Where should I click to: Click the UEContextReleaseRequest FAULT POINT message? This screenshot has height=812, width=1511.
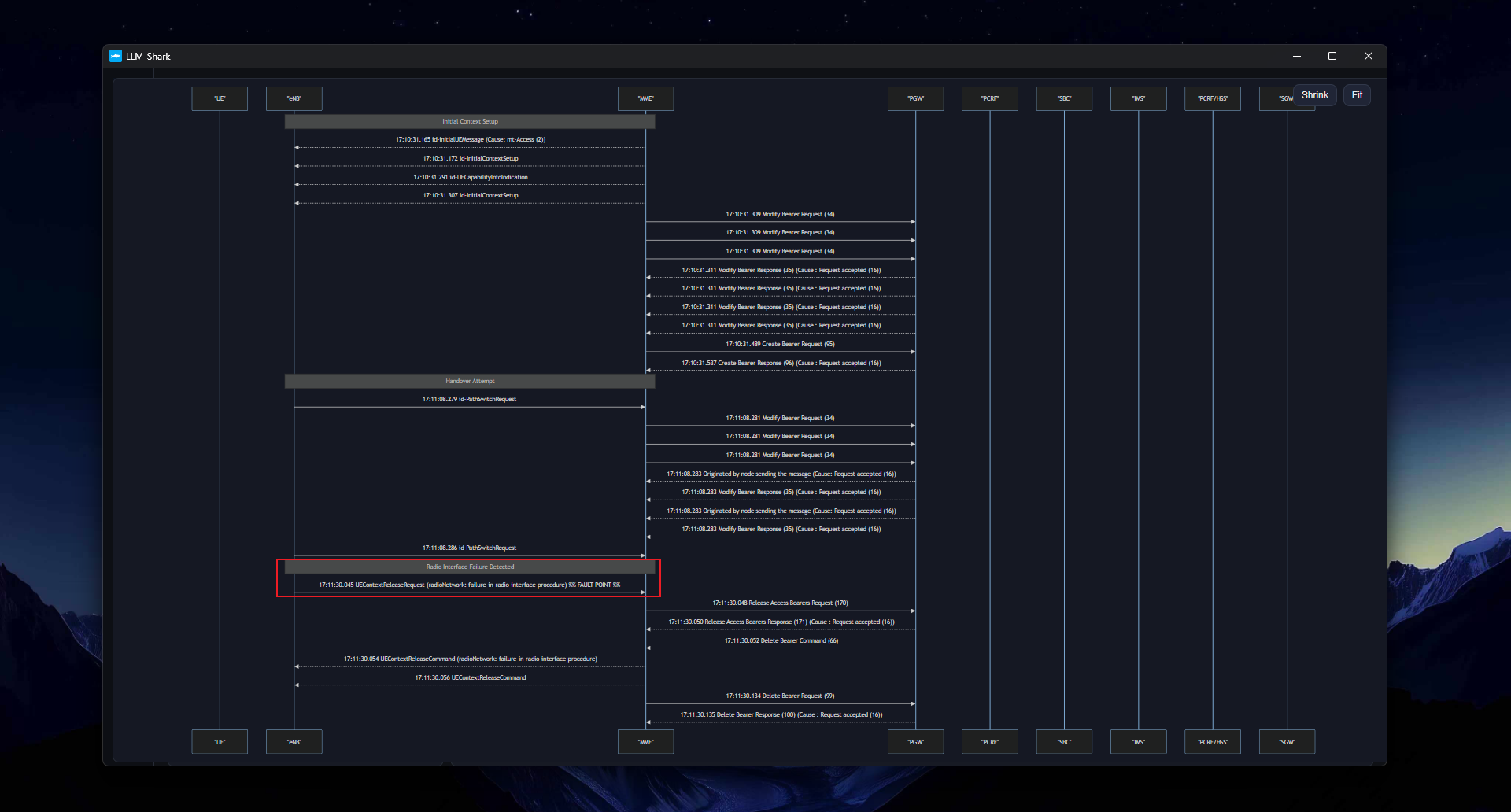click(x=469, y=585)
